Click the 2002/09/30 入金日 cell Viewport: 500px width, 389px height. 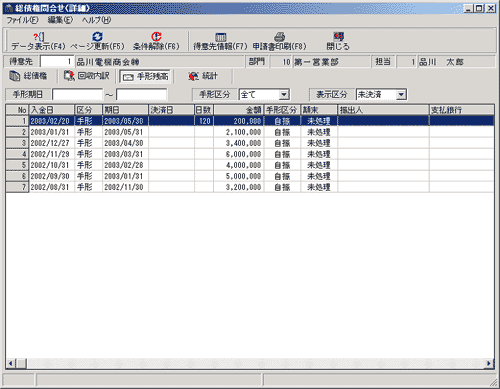[x=52, y=176]
